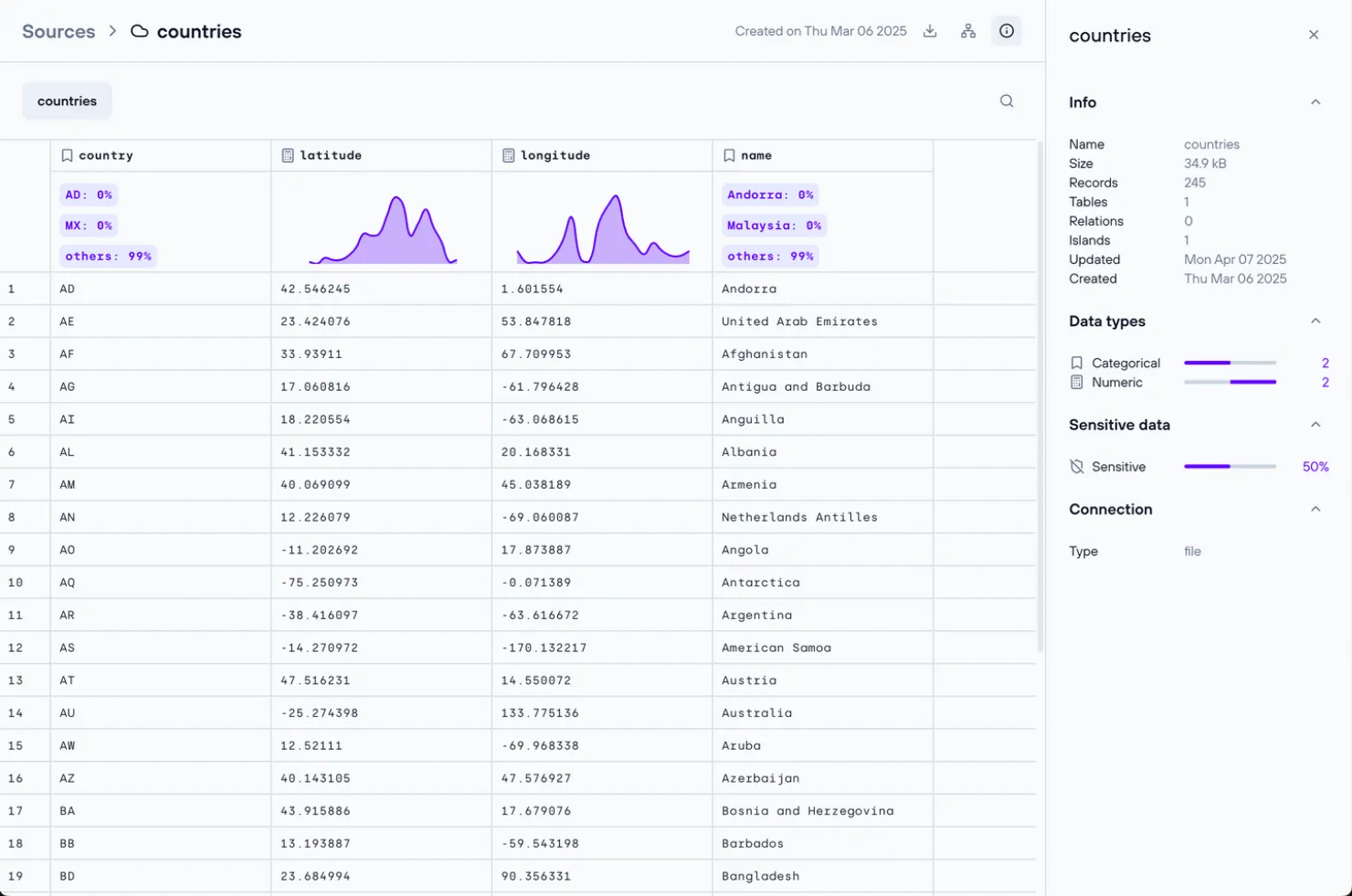Image resolution: width=1352 pixels, height=896 pixels.
Task: Click the Sensitive shield icon
Action: pyautogui.click(x=1077, y=467)
